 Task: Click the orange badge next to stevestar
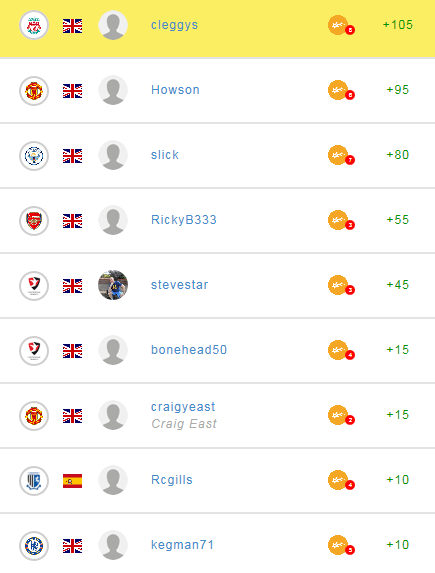point(341,285)
